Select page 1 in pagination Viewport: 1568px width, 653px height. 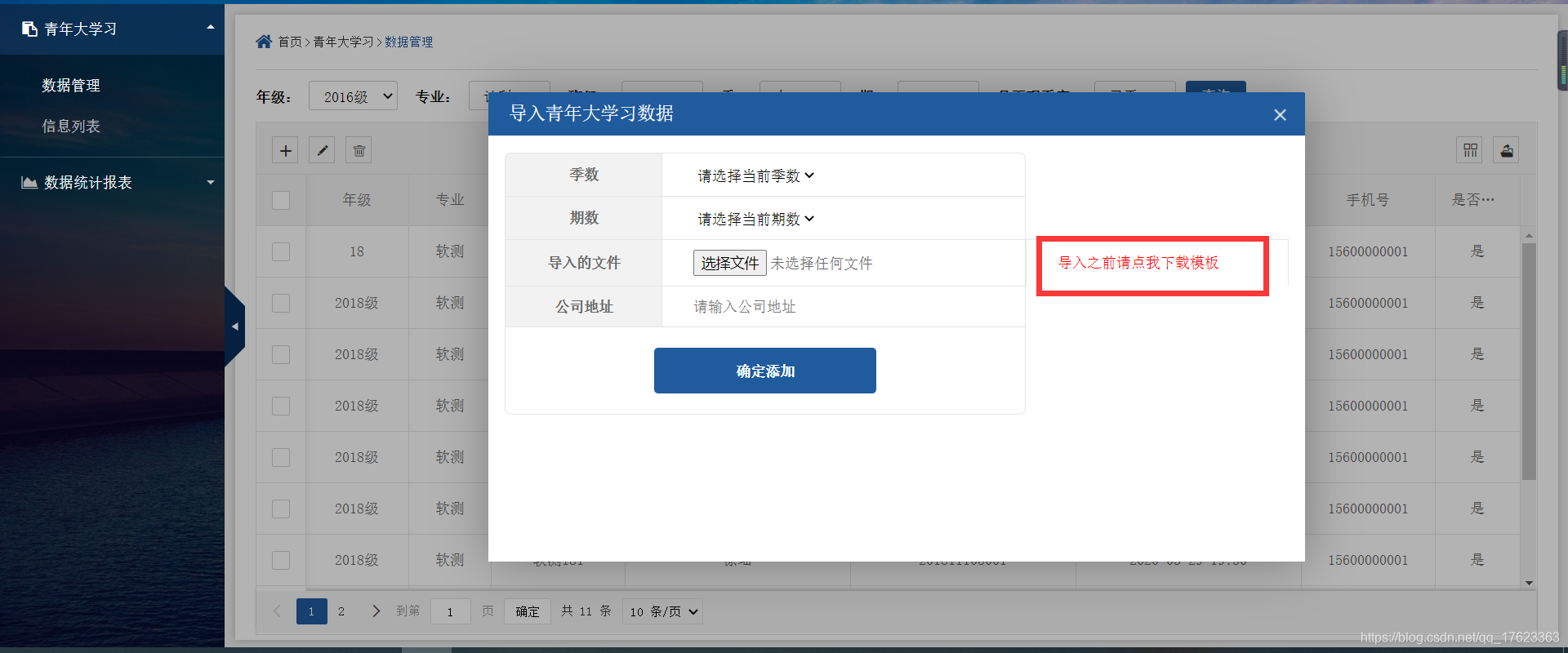[x=311, y=611]
